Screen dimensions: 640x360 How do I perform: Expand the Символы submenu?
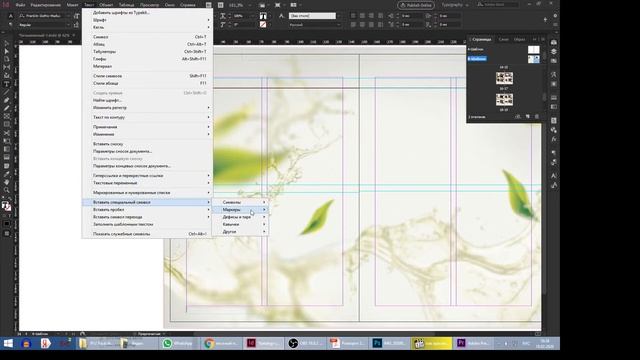[240, 202]
